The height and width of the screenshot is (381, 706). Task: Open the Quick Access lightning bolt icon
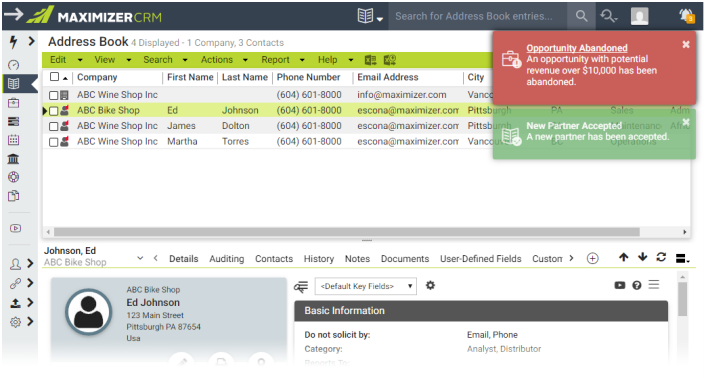(x=14, y=42)
